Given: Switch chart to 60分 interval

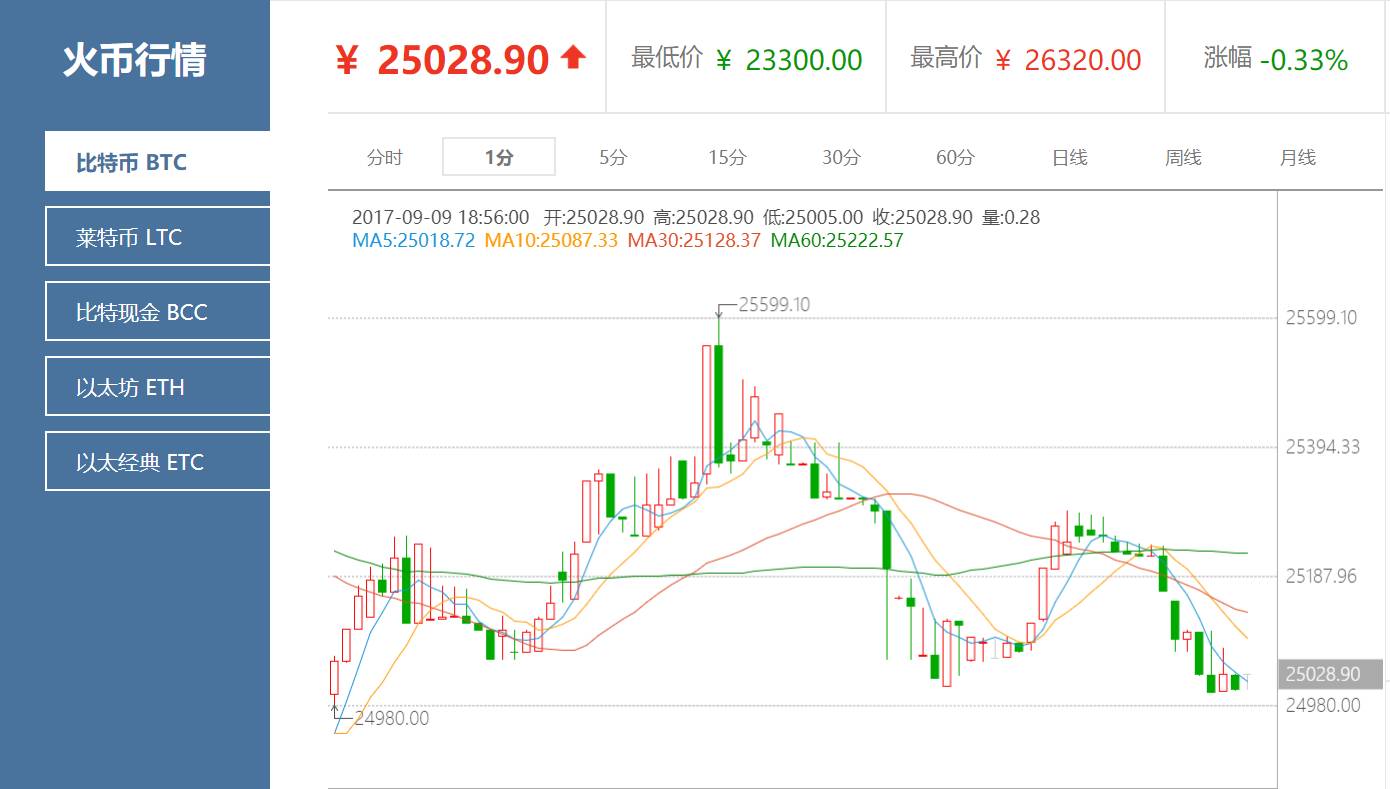Looking at the screenshot, I should tap(955, 157).
